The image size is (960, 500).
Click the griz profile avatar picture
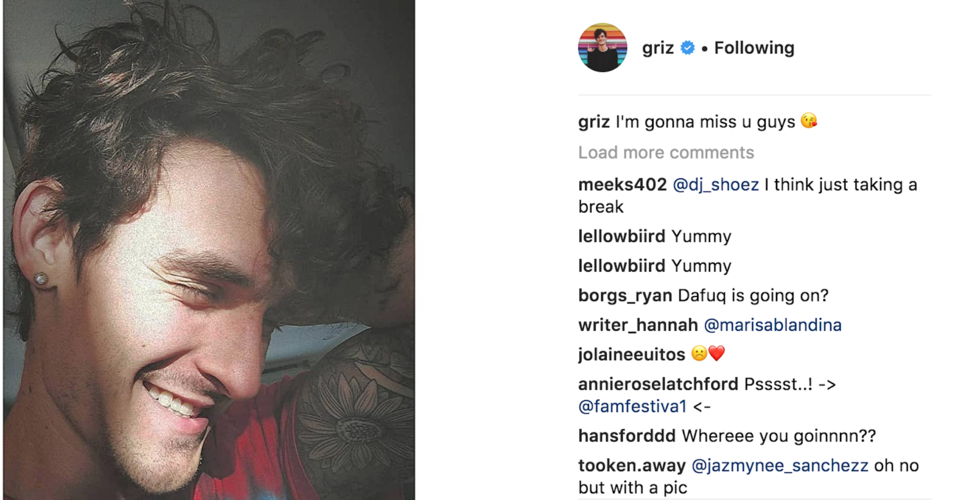click(x=602, y=48)
